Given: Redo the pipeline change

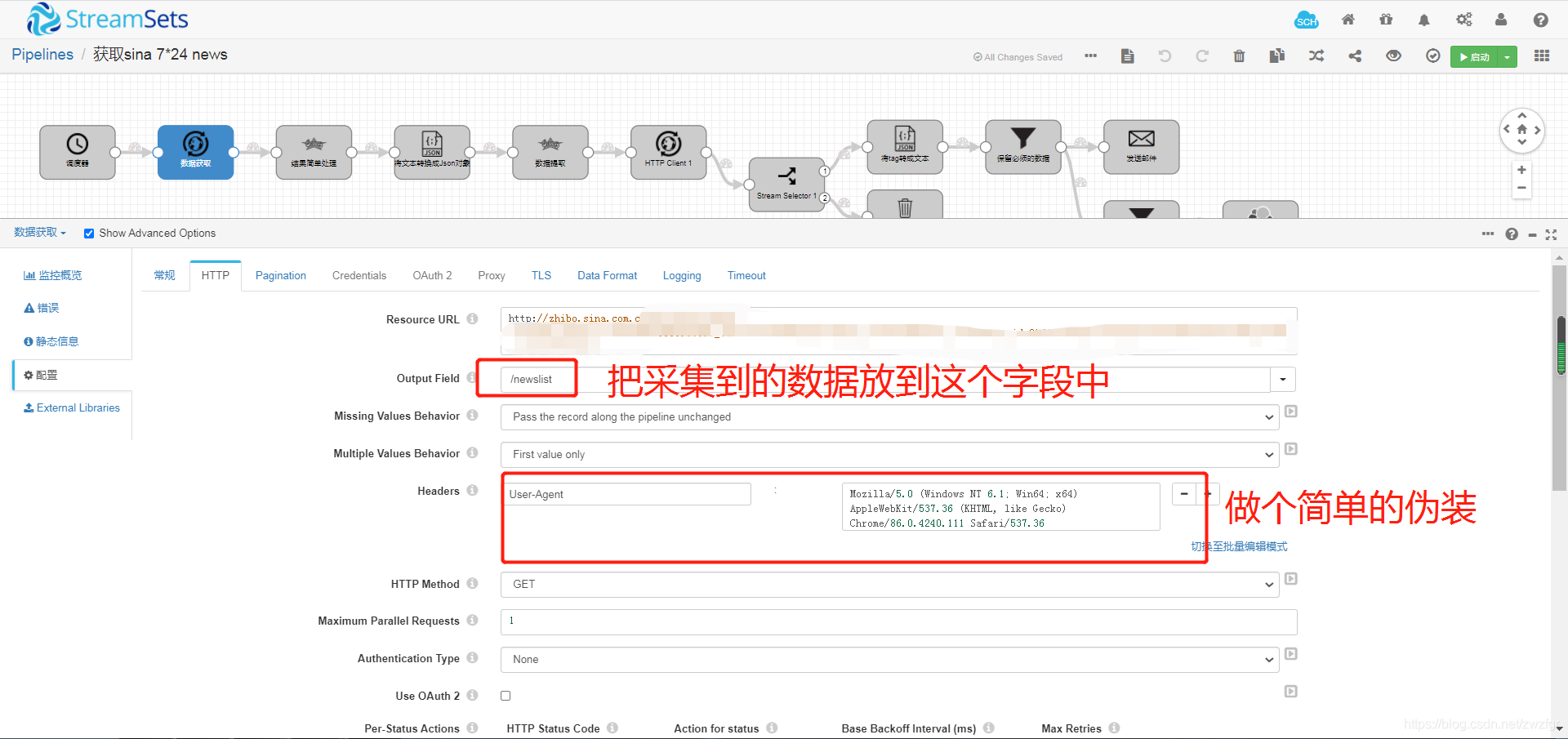Looking at the screenshot, I should (x=1202, y=56).
